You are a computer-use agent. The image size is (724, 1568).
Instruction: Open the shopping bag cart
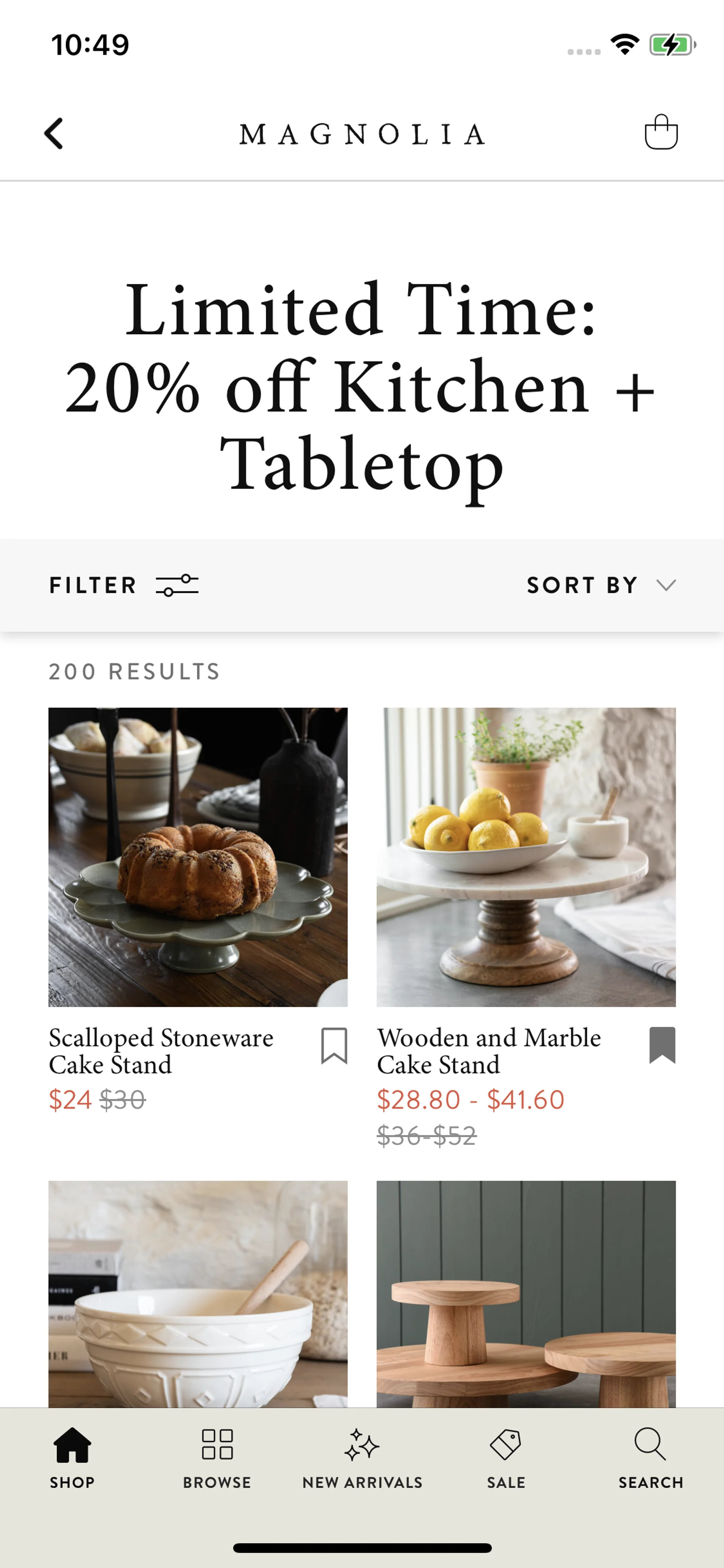click(661, 132)
